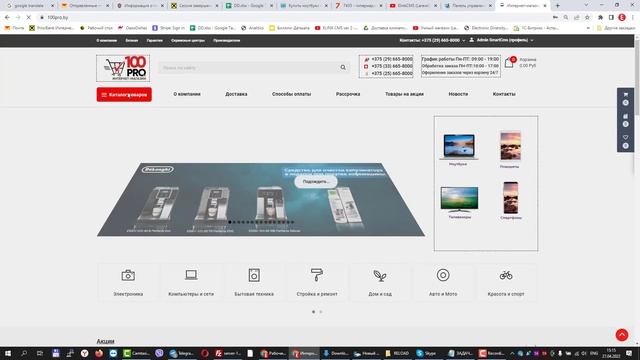Click the Delonghi coffee machines banner
The image size is (640, 360).
click(261, 200)
